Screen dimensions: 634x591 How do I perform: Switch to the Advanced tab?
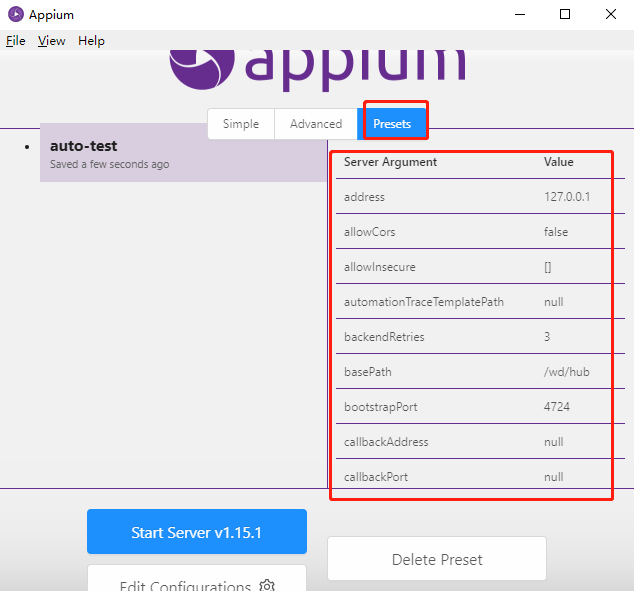point(316,124)
